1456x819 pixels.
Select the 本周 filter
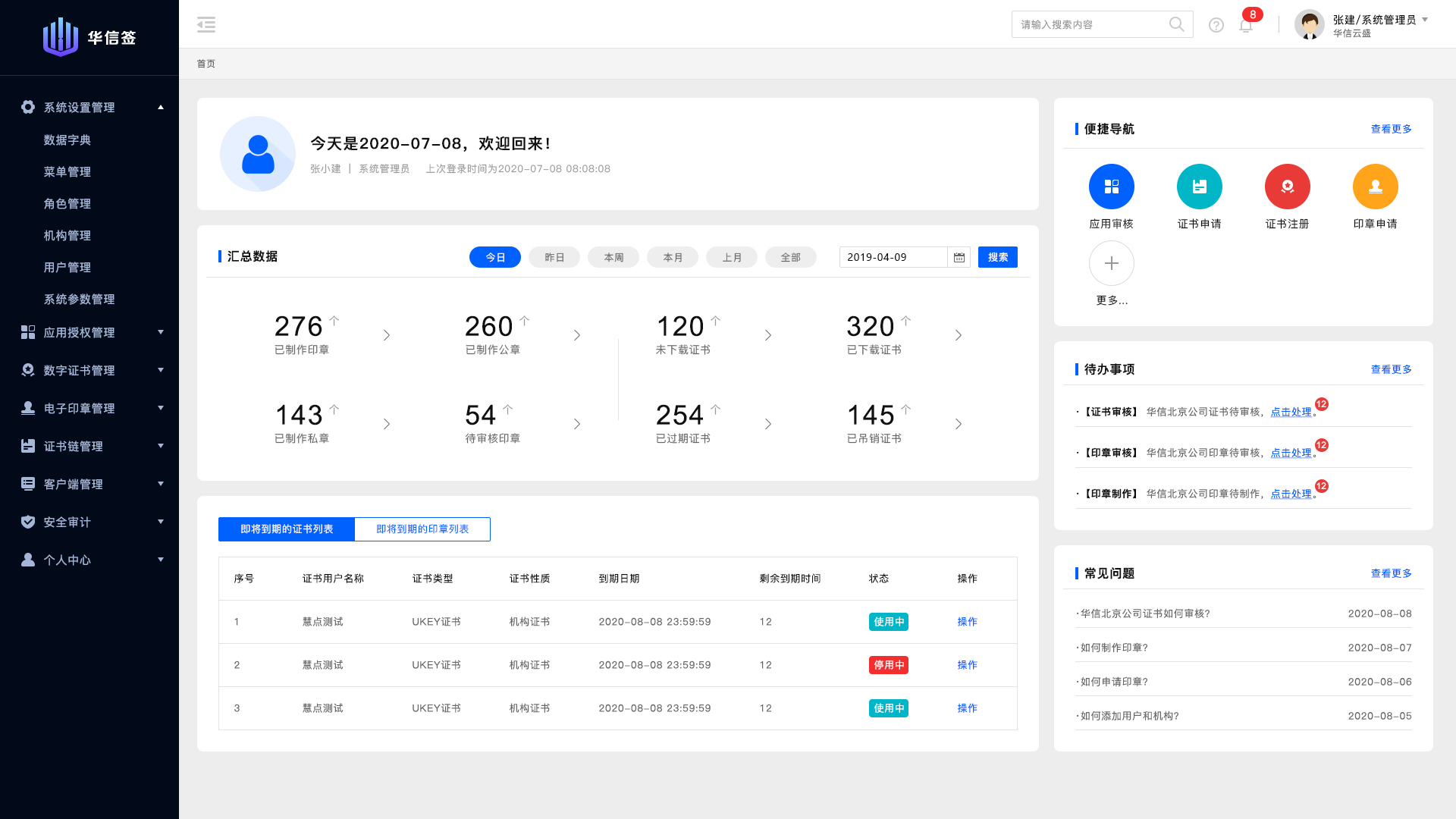pos(613,257)
